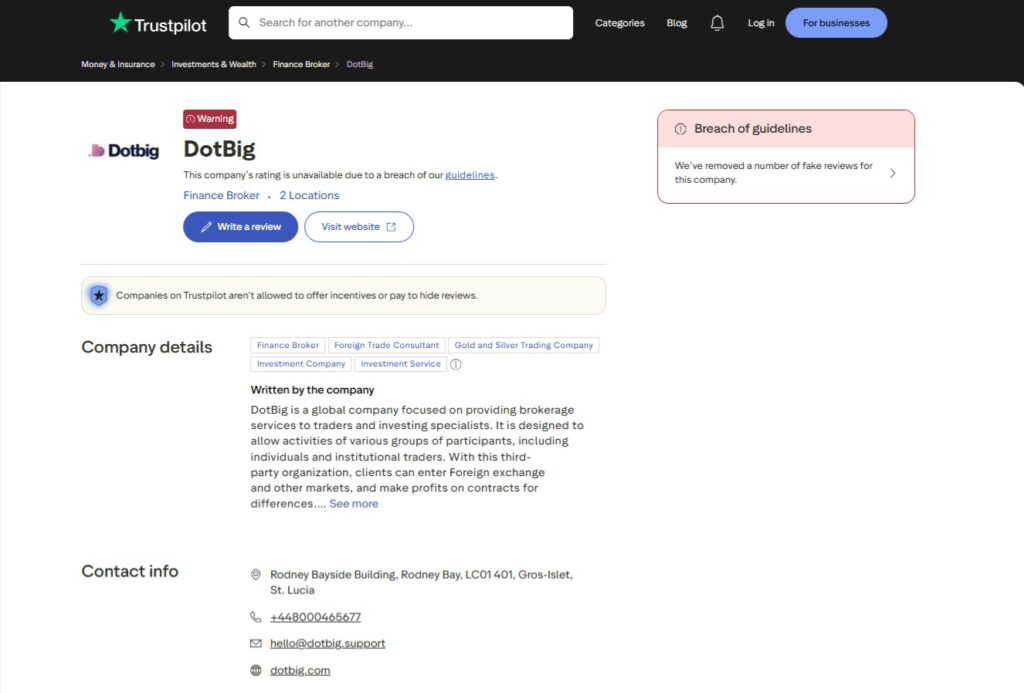Open the Categories menu
This screenshot has width=1024, height=693.
coord(619,22)
